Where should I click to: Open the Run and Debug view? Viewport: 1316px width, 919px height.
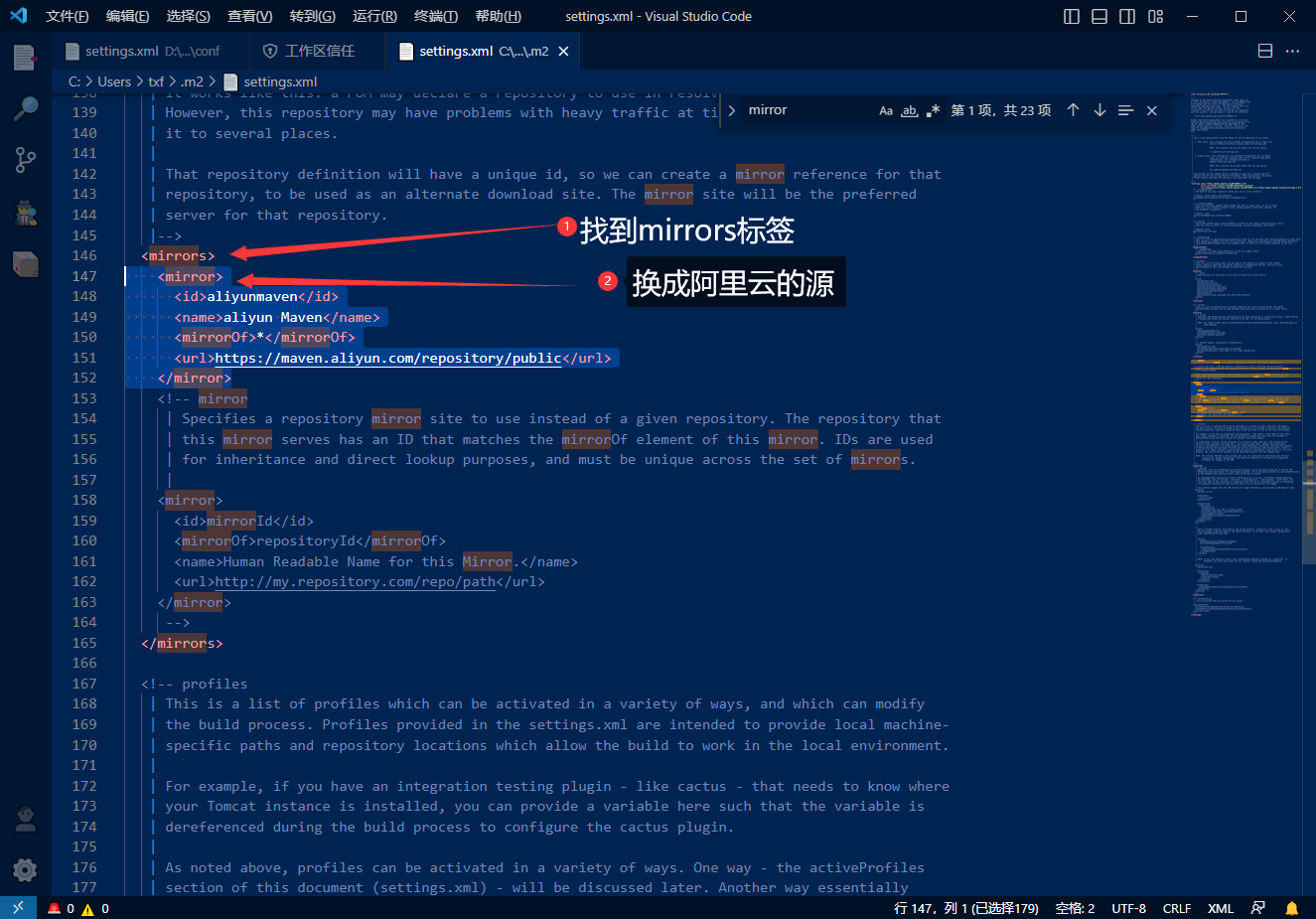pos(25,211)
